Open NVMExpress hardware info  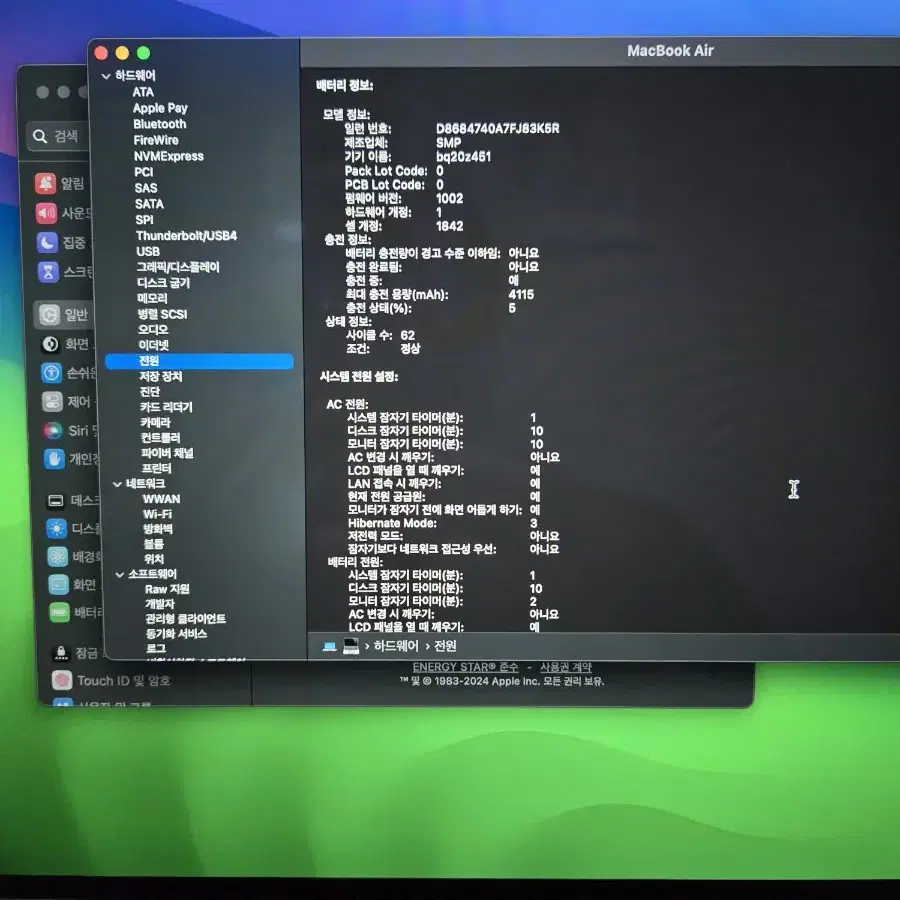click(169, 156)
